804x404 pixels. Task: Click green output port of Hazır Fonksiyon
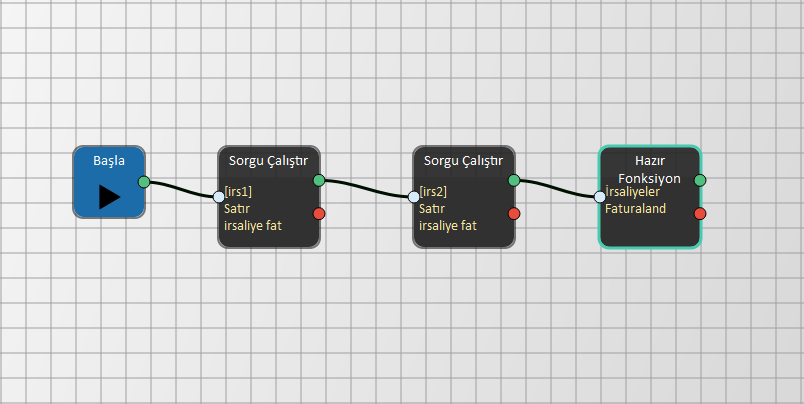pos(700,180)
